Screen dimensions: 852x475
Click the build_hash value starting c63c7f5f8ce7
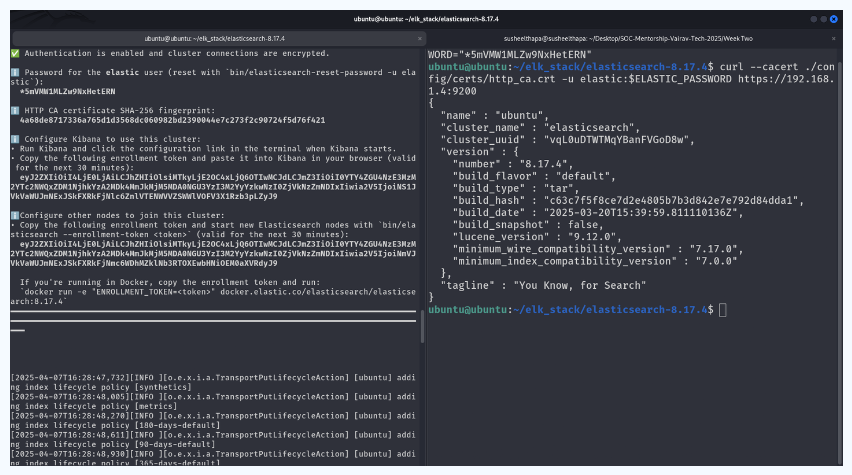click(x=671, y=201)
